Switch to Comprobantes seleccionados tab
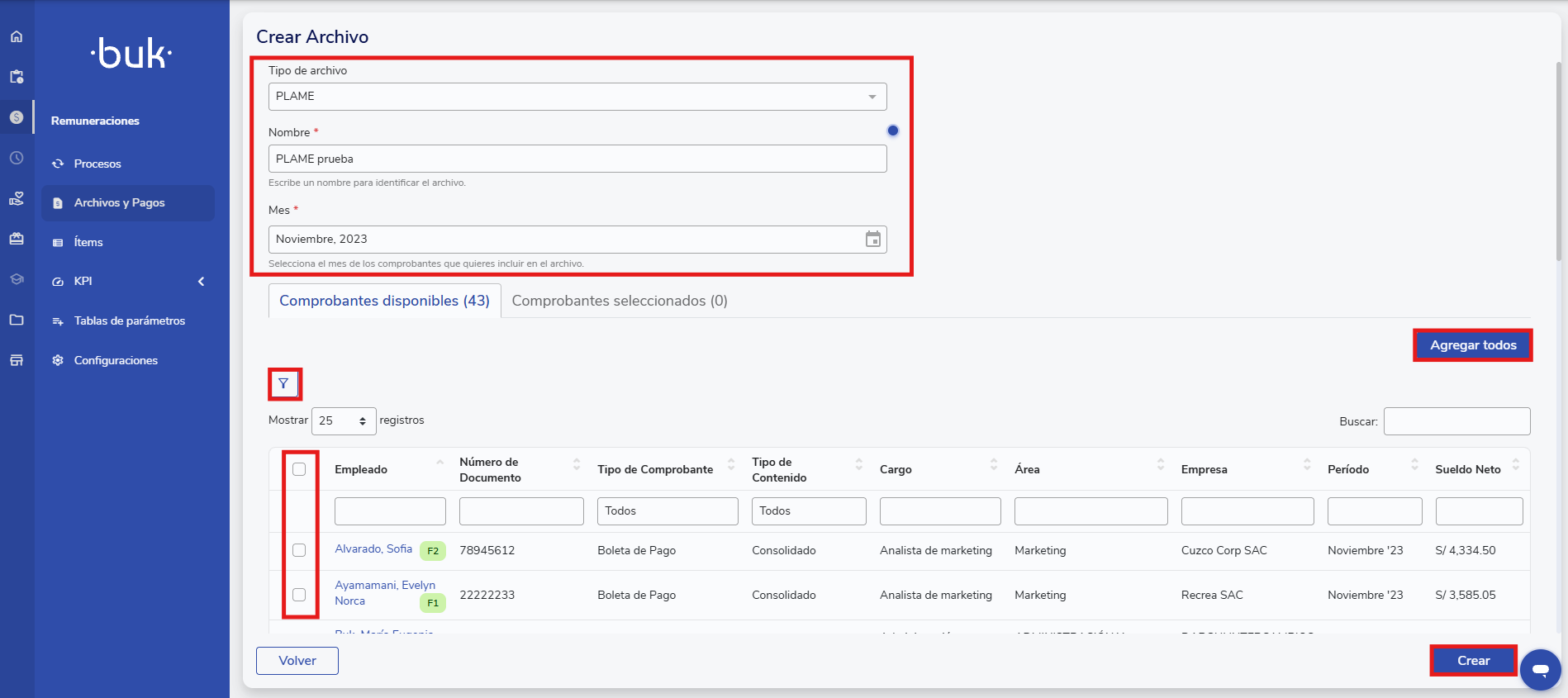 pos(619,301)
